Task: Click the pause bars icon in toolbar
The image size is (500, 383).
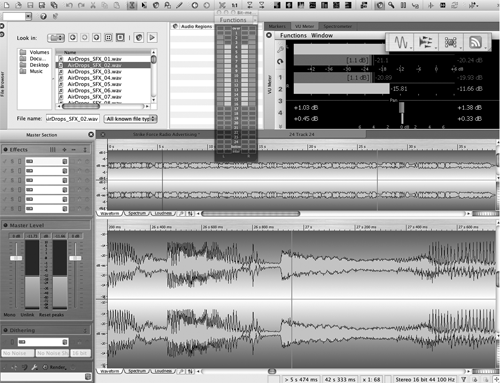Action: [403, 5]
